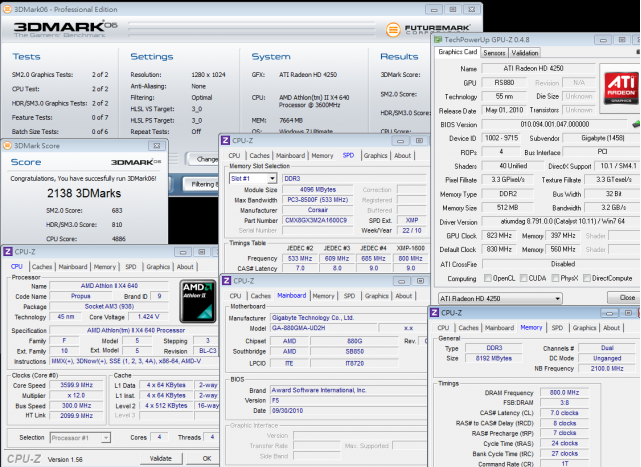Click the CPU-Z Z icon of the Memory window
Screen dimensions: 641x467
pyautogui.click(x=434, y=313)
